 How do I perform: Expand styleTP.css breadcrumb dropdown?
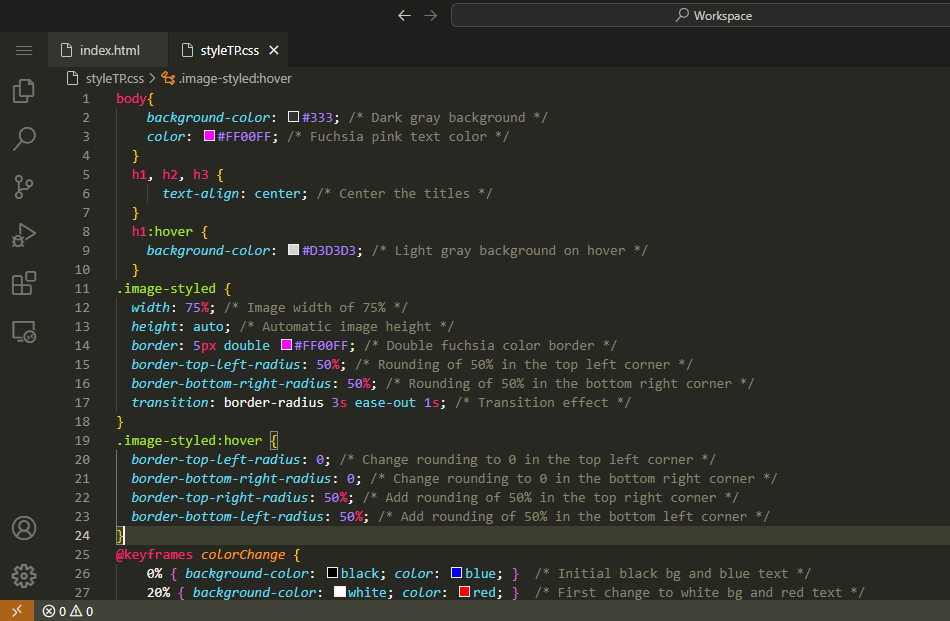tap(114, 78)
